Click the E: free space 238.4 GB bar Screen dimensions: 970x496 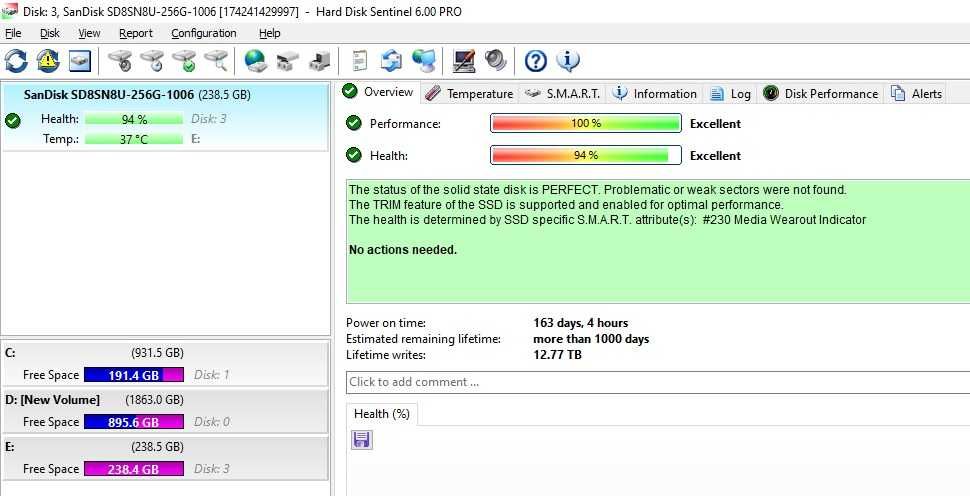[134, 469]
